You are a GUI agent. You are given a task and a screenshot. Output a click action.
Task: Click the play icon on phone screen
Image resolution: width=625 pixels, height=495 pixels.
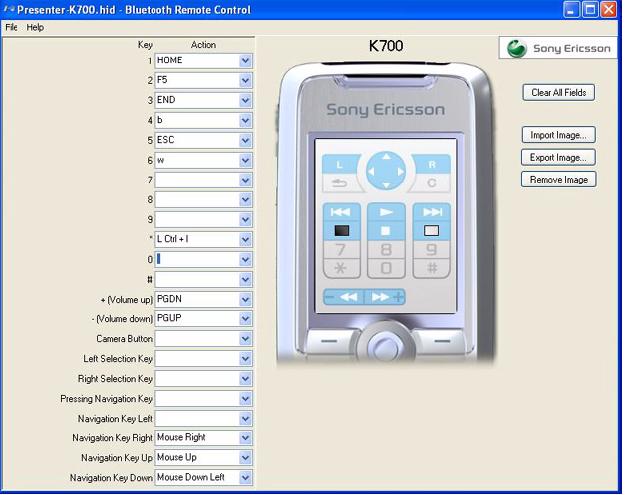coord(386,212)
